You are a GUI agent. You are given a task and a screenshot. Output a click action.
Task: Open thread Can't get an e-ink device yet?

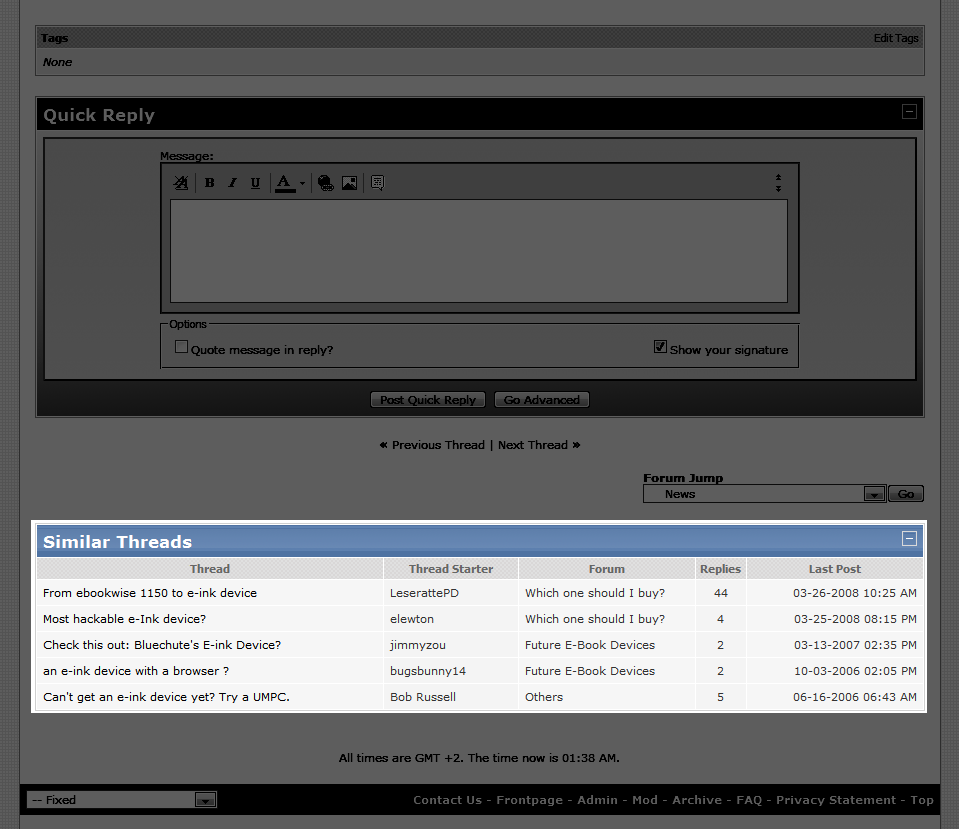pyautogui.click(x=166, y=697)
